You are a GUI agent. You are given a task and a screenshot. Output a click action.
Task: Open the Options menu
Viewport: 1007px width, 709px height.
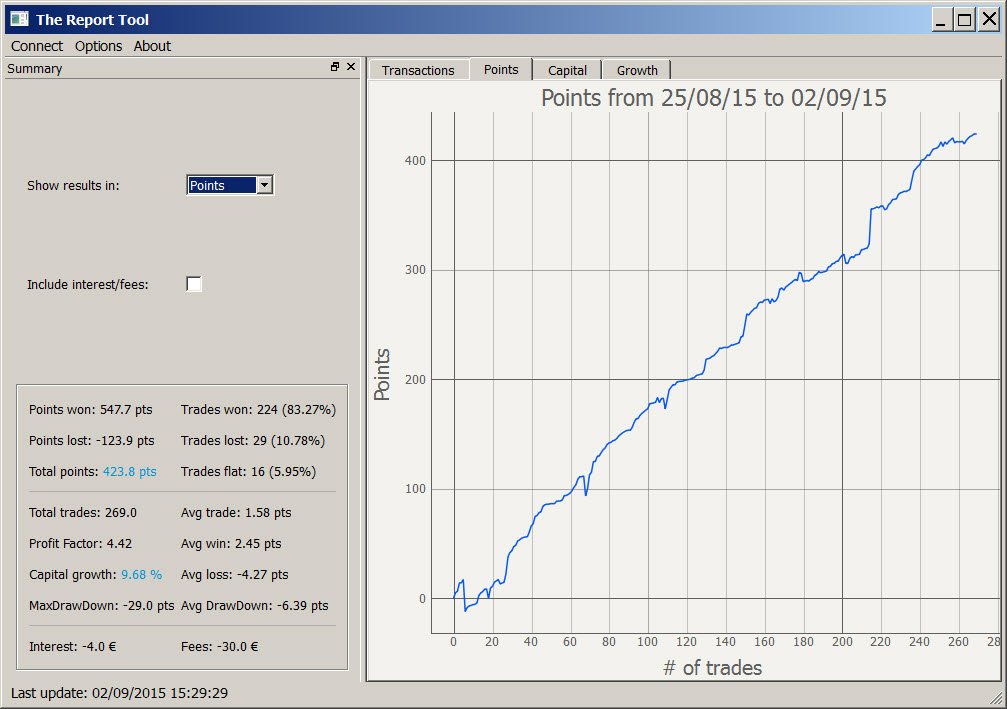tap(98, 46)
